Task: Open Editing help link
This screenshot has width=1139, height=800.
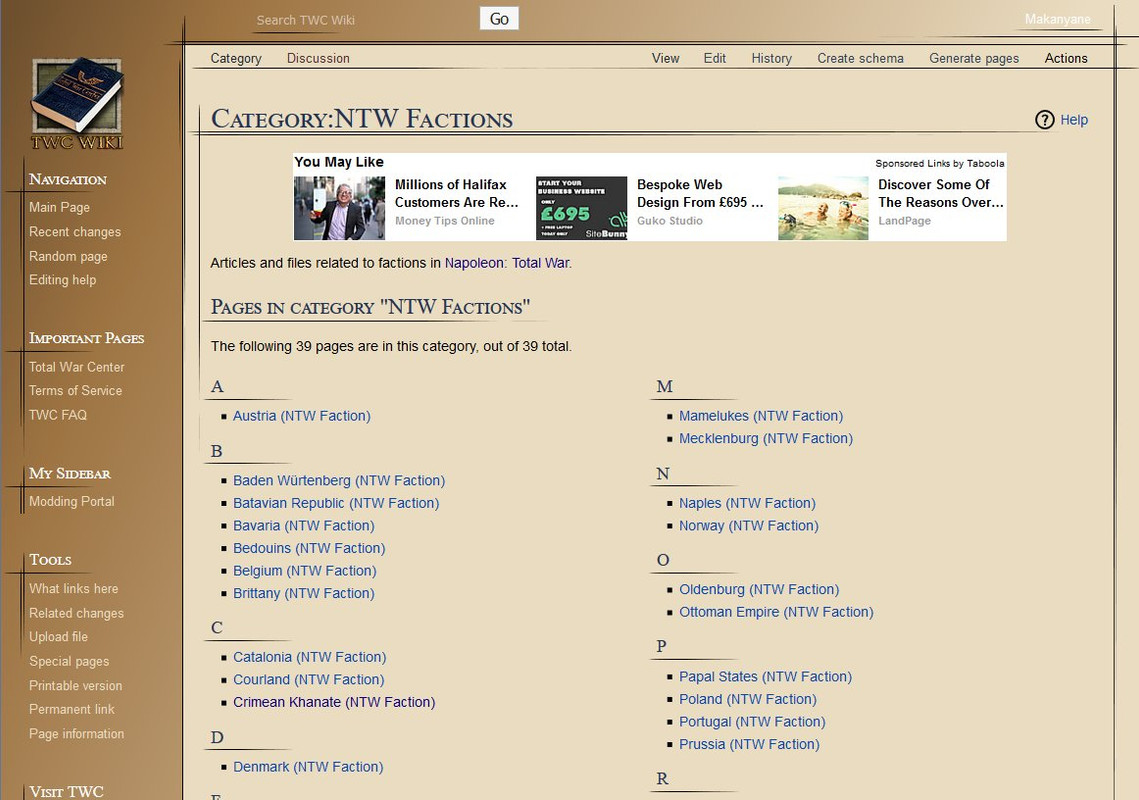Action: [x=62, y=280]
